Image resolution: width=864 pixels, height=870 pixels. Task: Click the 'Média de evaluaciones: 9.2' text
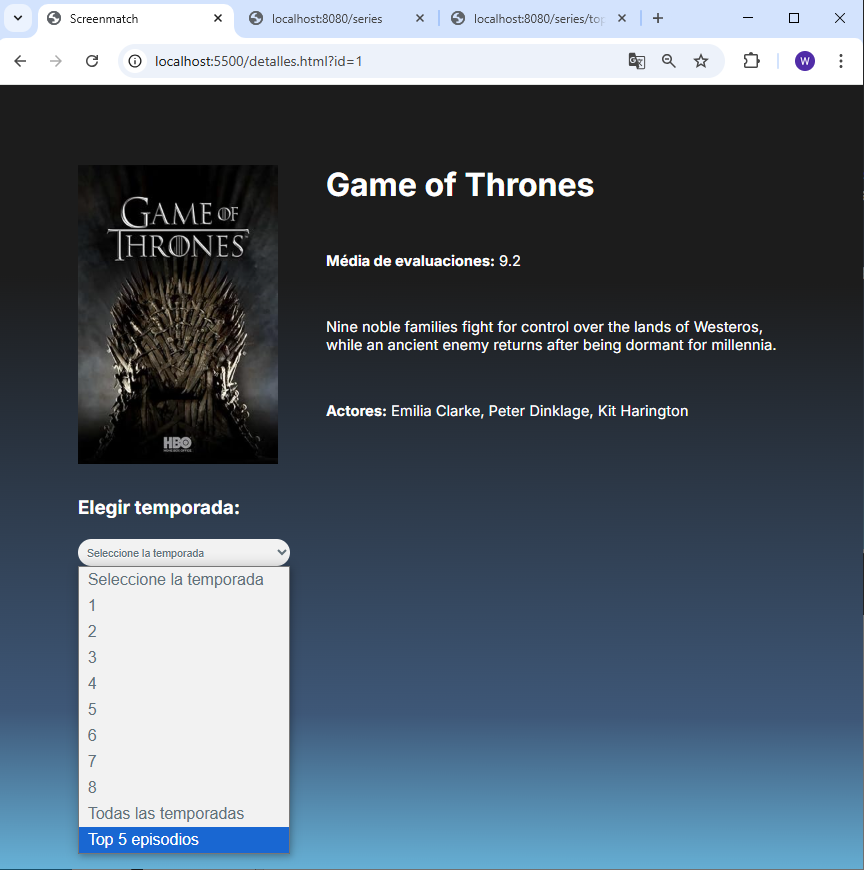(423, 261)
